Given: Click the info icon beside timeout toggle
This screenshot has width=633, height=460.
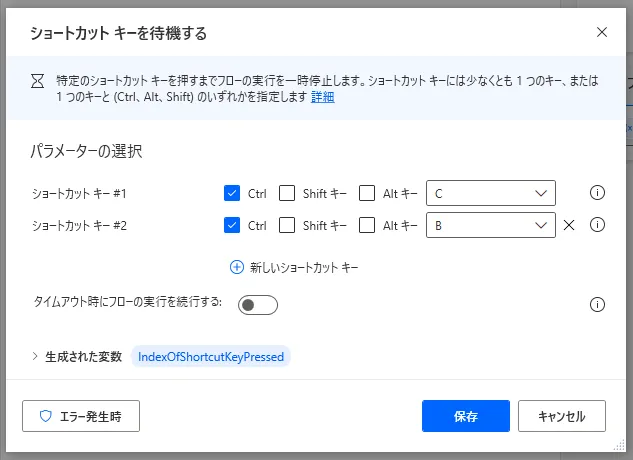Looking at the screenshot, I should coord(597,305).
